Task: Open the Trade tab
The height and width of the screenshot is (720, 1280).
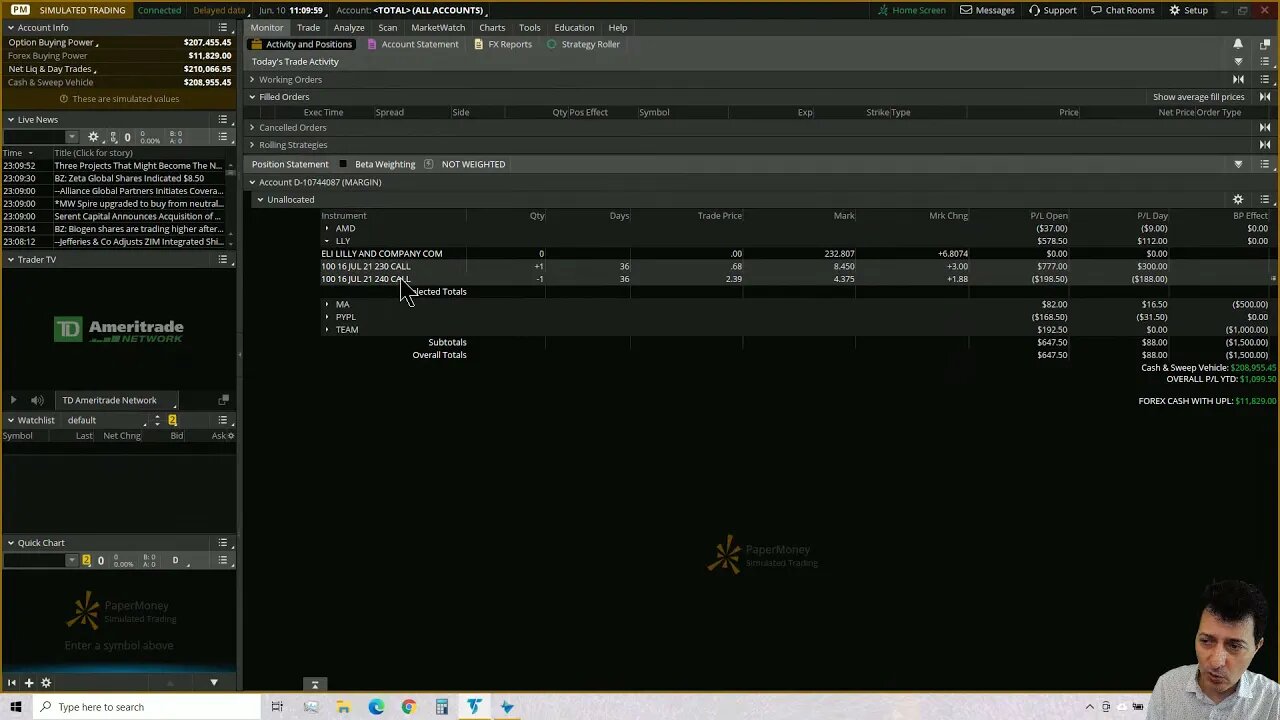Action: pos(308,28)
